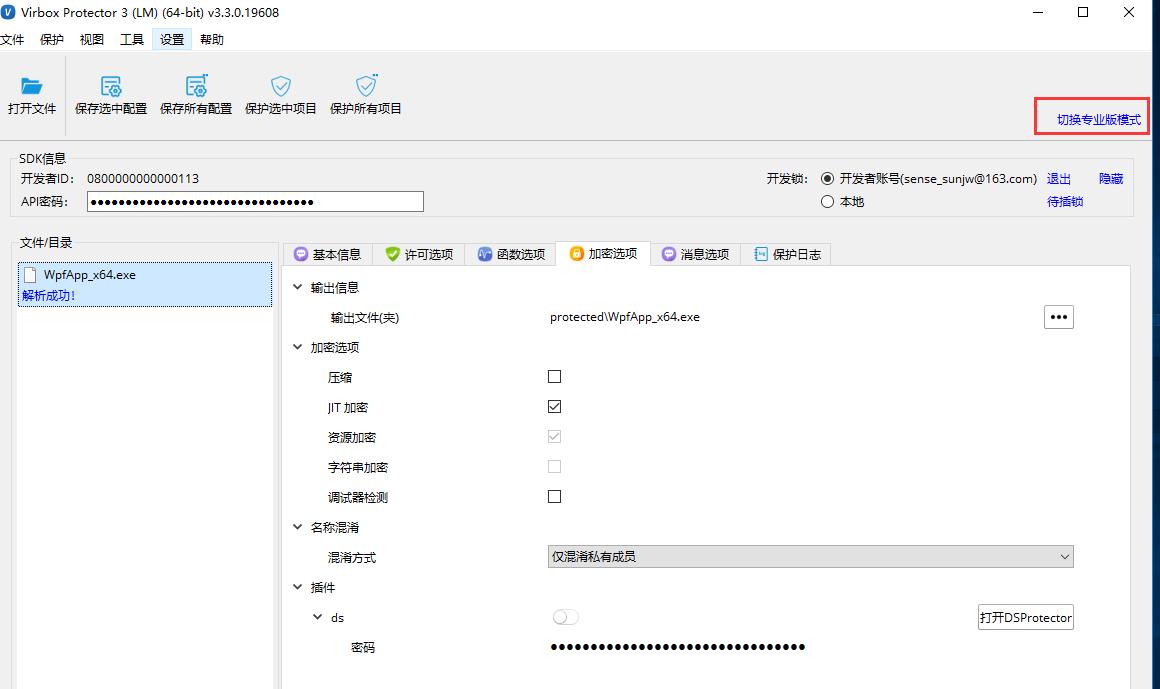
Task: Open the 设置 menu
Action: 172,39
